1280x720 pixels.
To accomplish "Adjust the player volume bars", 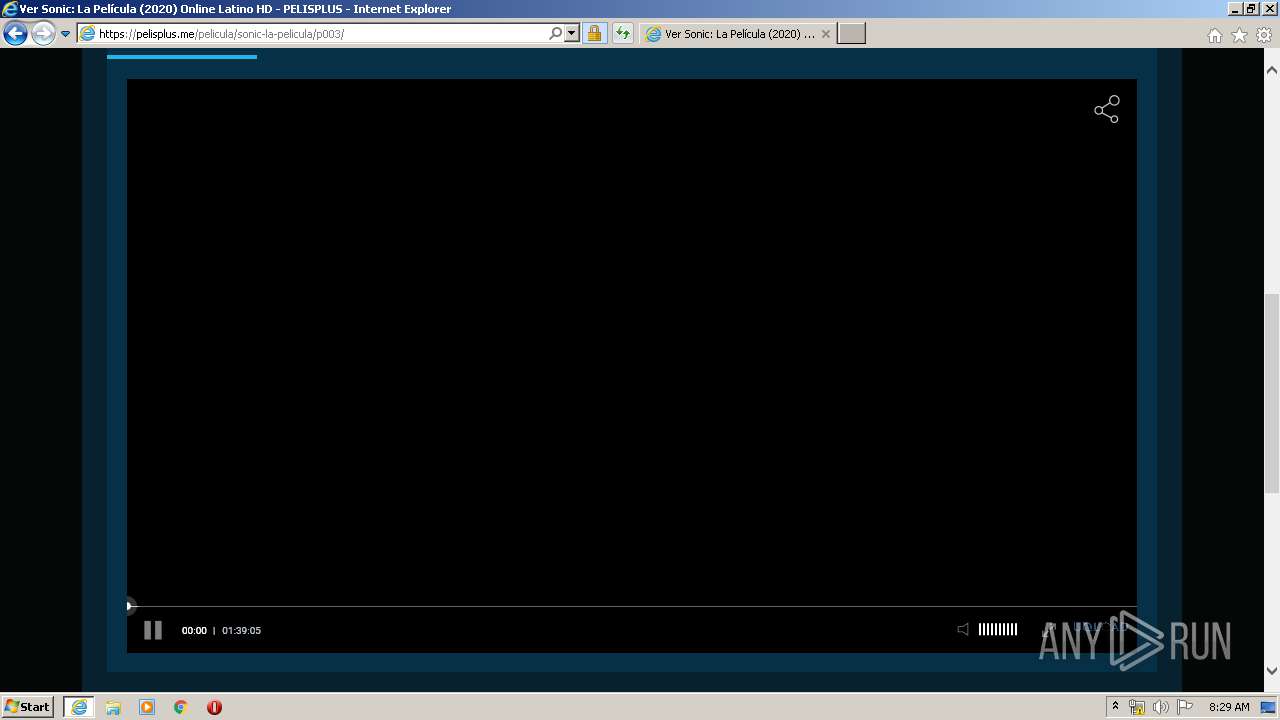I will pyautogui.click(x=998, y=629).
